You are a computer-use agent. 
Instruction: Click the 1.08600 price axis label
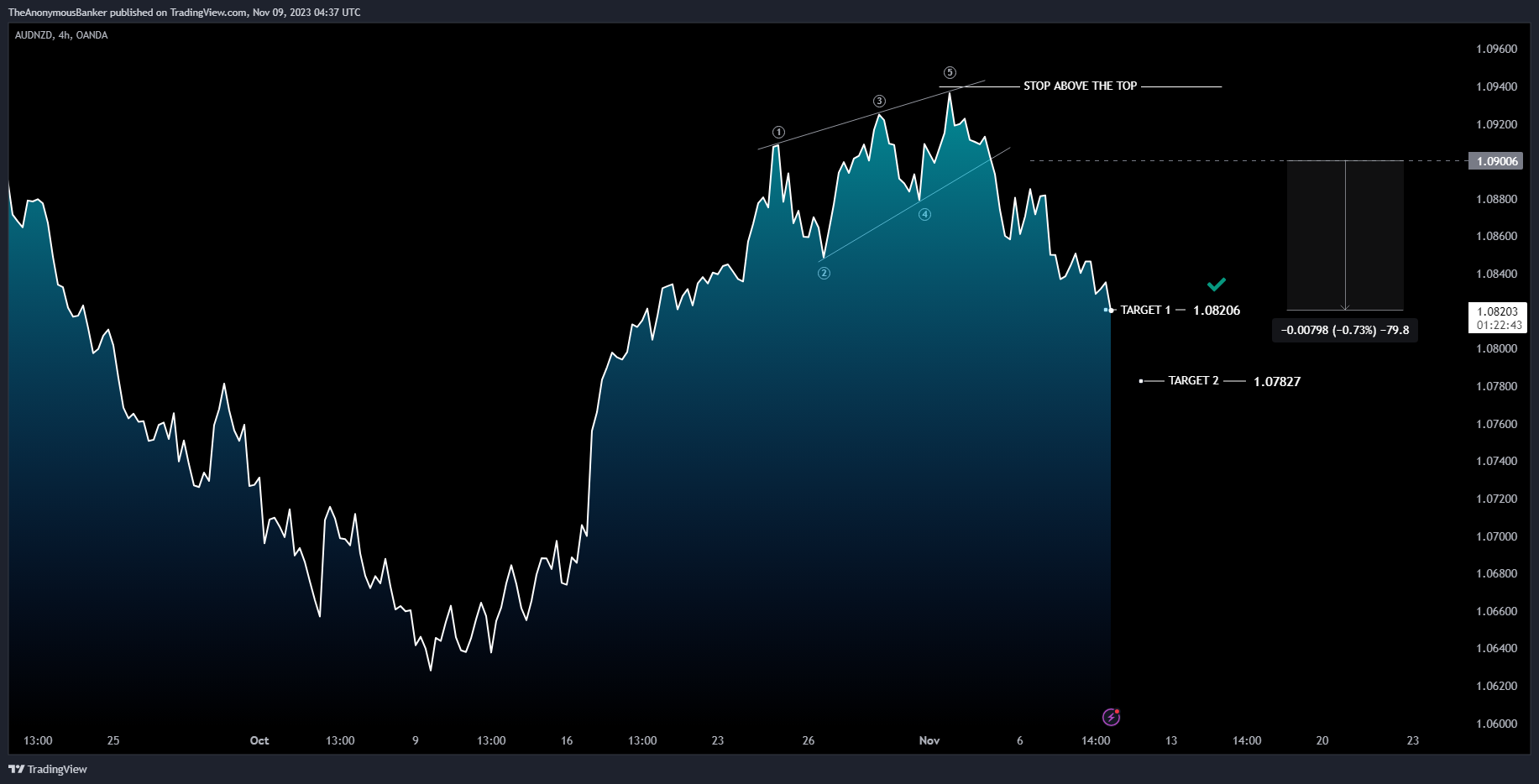[1496, 236]
